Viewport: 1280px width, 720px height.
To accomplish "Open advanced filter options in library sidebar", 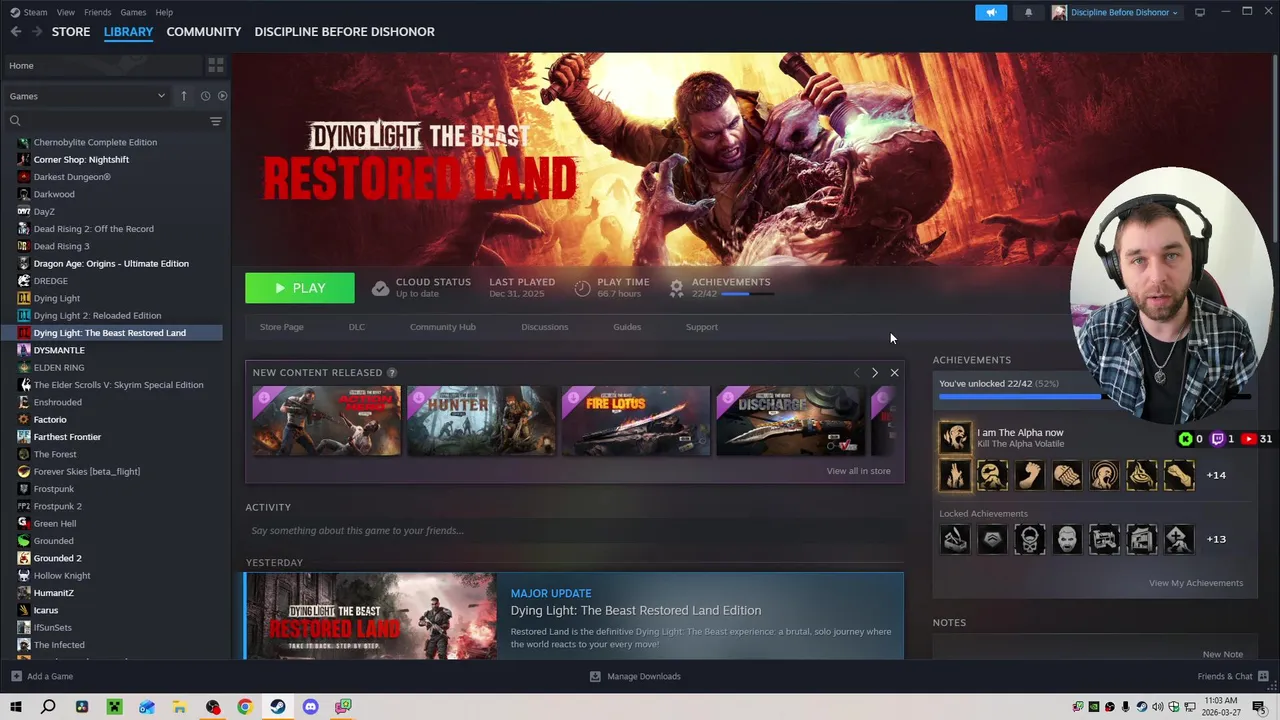I will point(215,121).
